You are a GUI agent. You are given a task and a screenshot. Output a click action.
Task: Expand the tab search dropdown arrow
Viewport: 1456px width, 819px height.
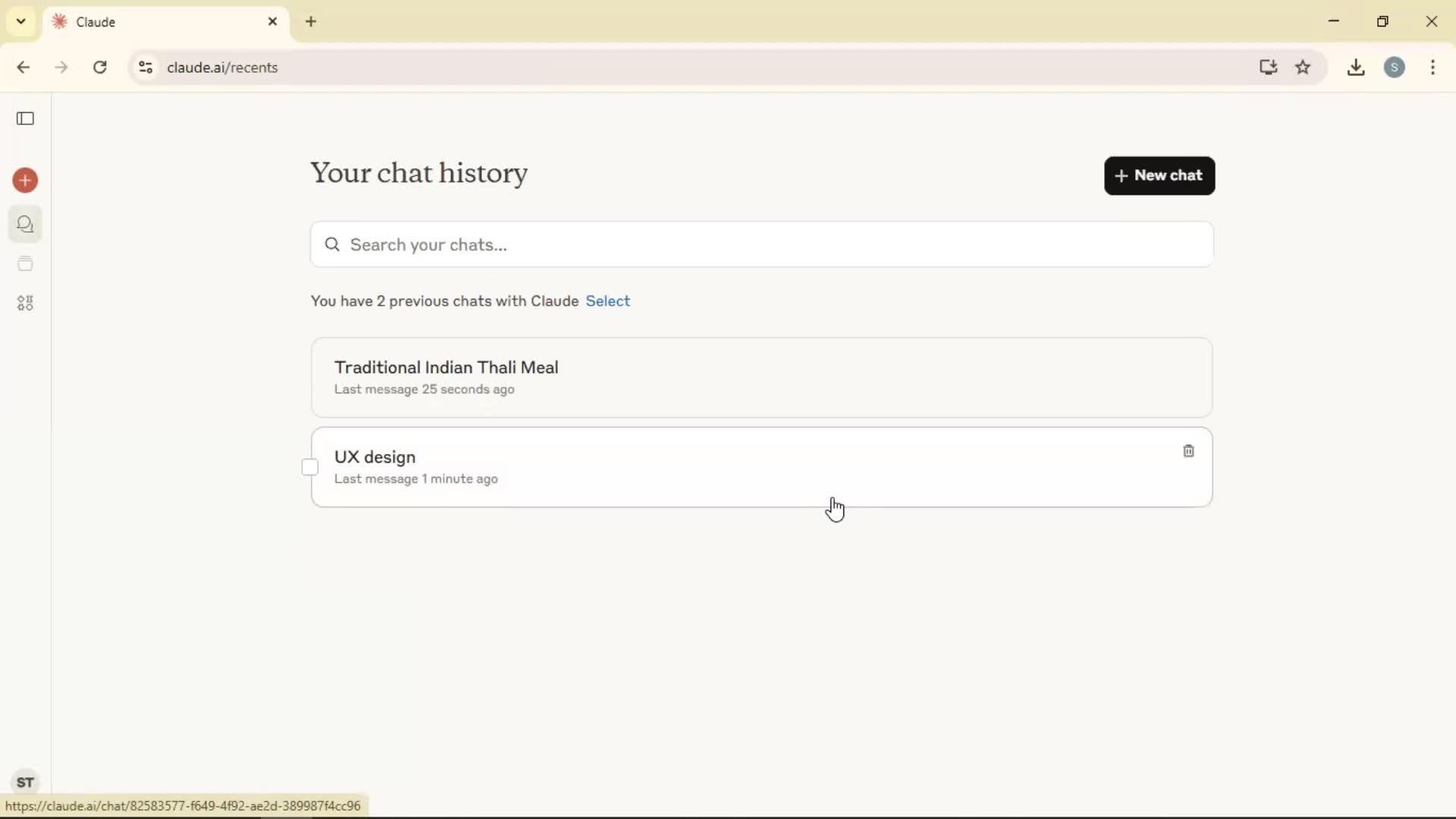pyautogui.click(x=21, y=22)
